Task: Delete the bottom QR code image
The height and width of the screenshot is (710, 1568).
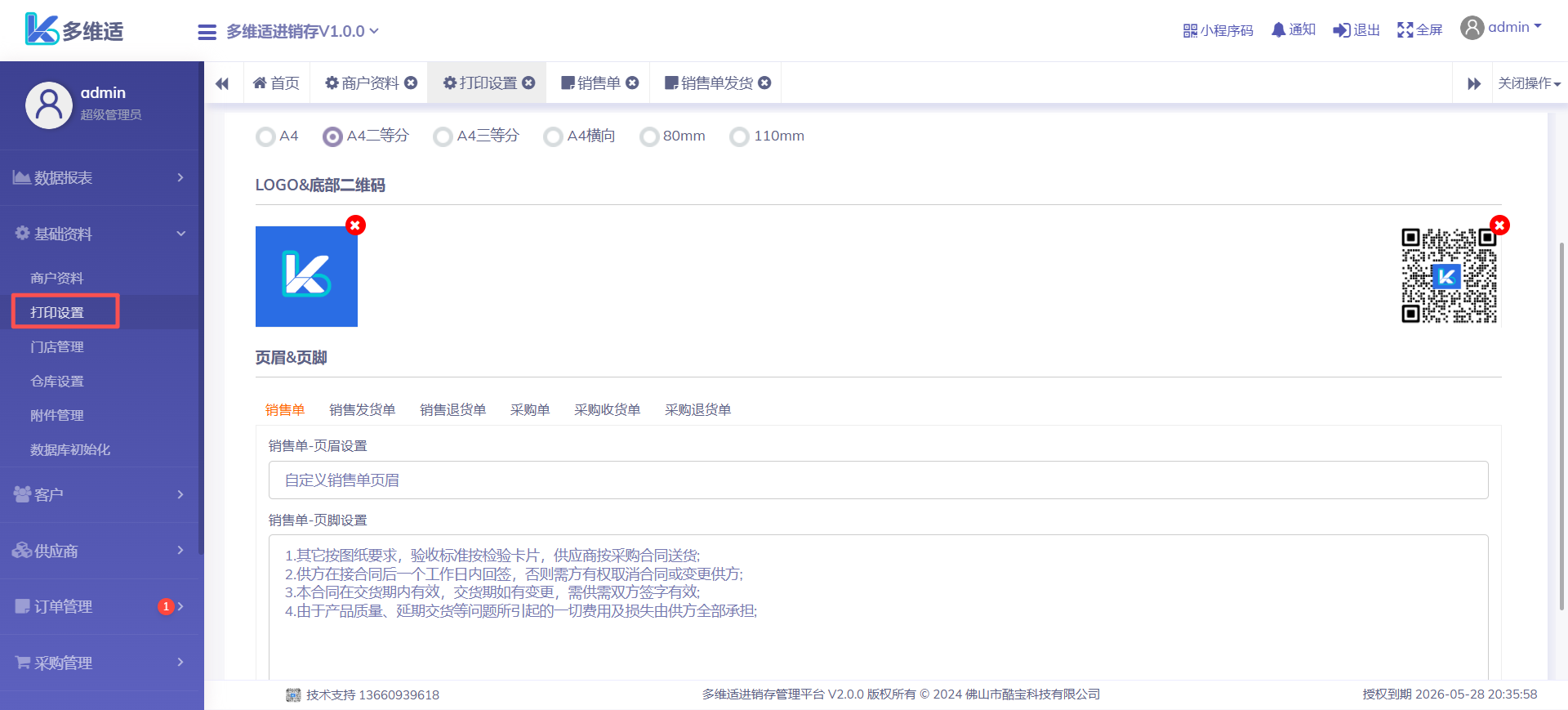Action: 1499,226
